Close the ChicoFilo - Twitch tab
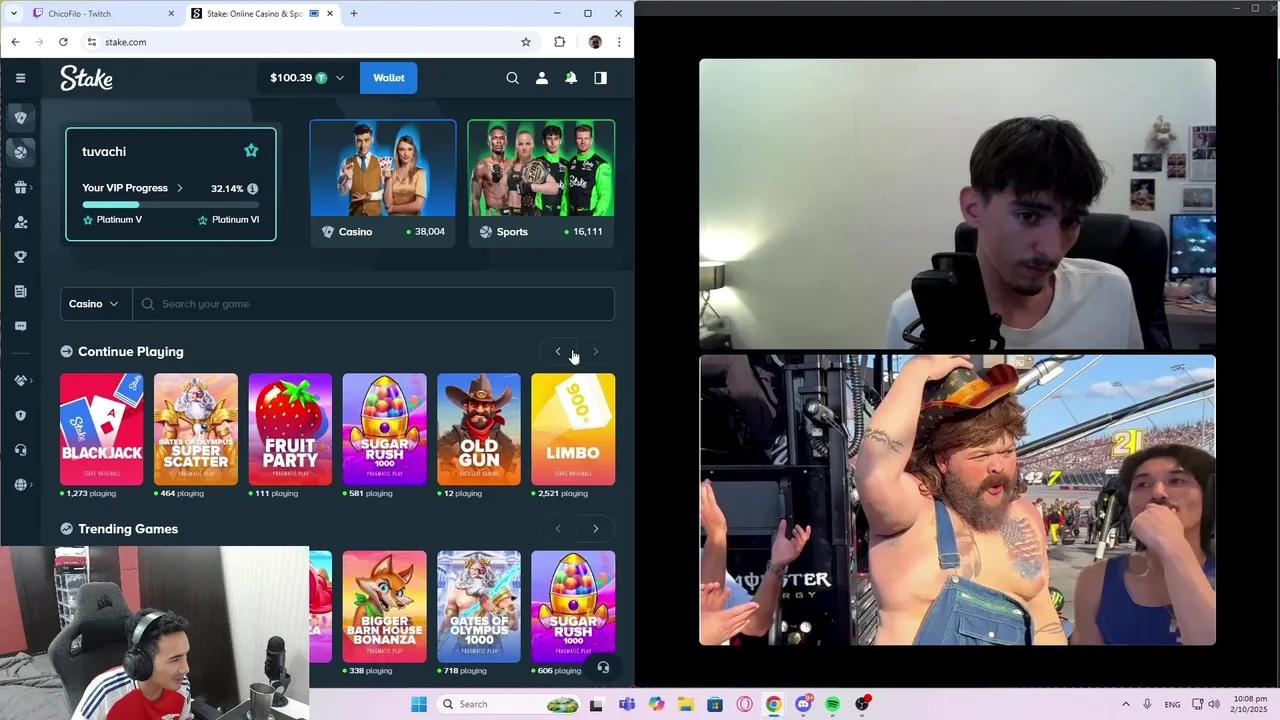 click(171, 14)
